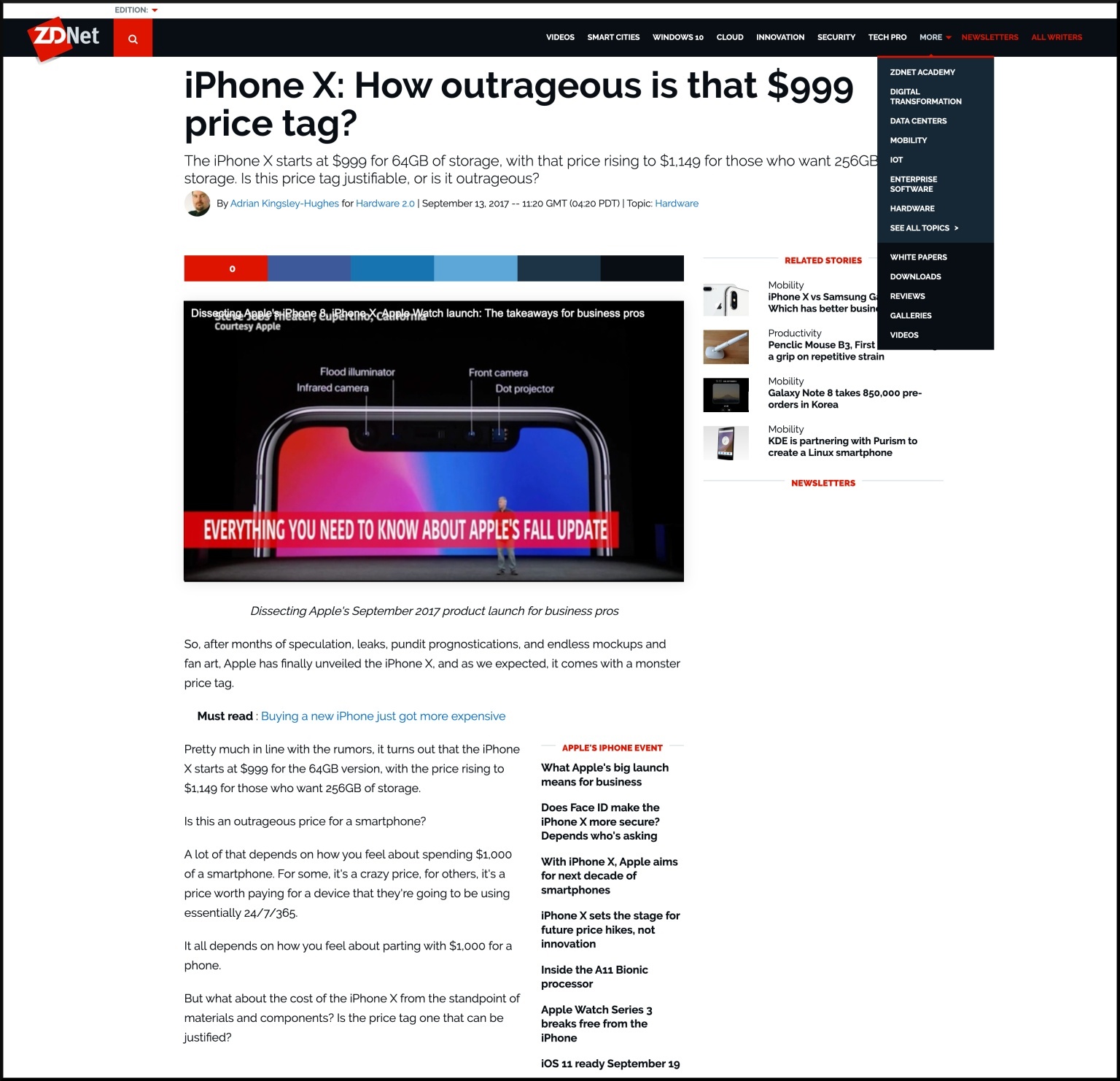Open Galaxy Note 8 pre-orders story
Image resolution: width=1120 pixels, height=1081 pixels.
tap(844, 399)
